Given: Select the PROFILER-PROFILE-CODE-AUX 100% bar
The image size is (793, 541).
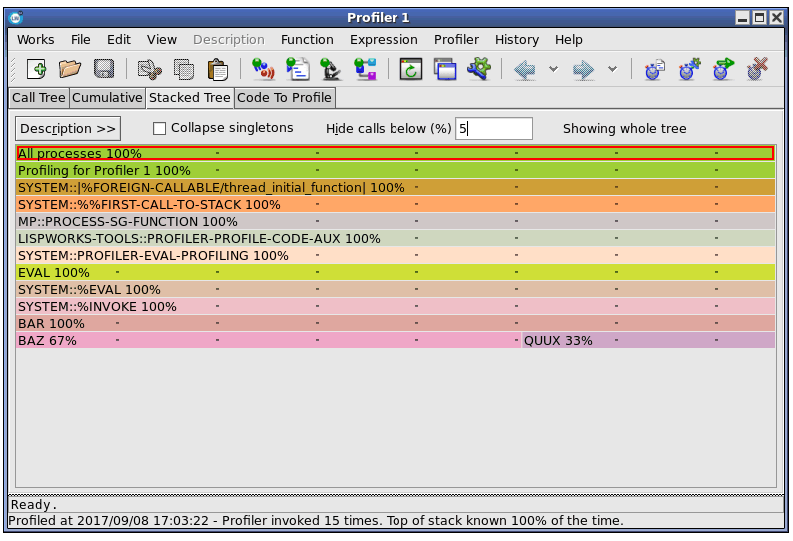Looking at the screenshot, I should pyautogui.click(x=395, y=238).
